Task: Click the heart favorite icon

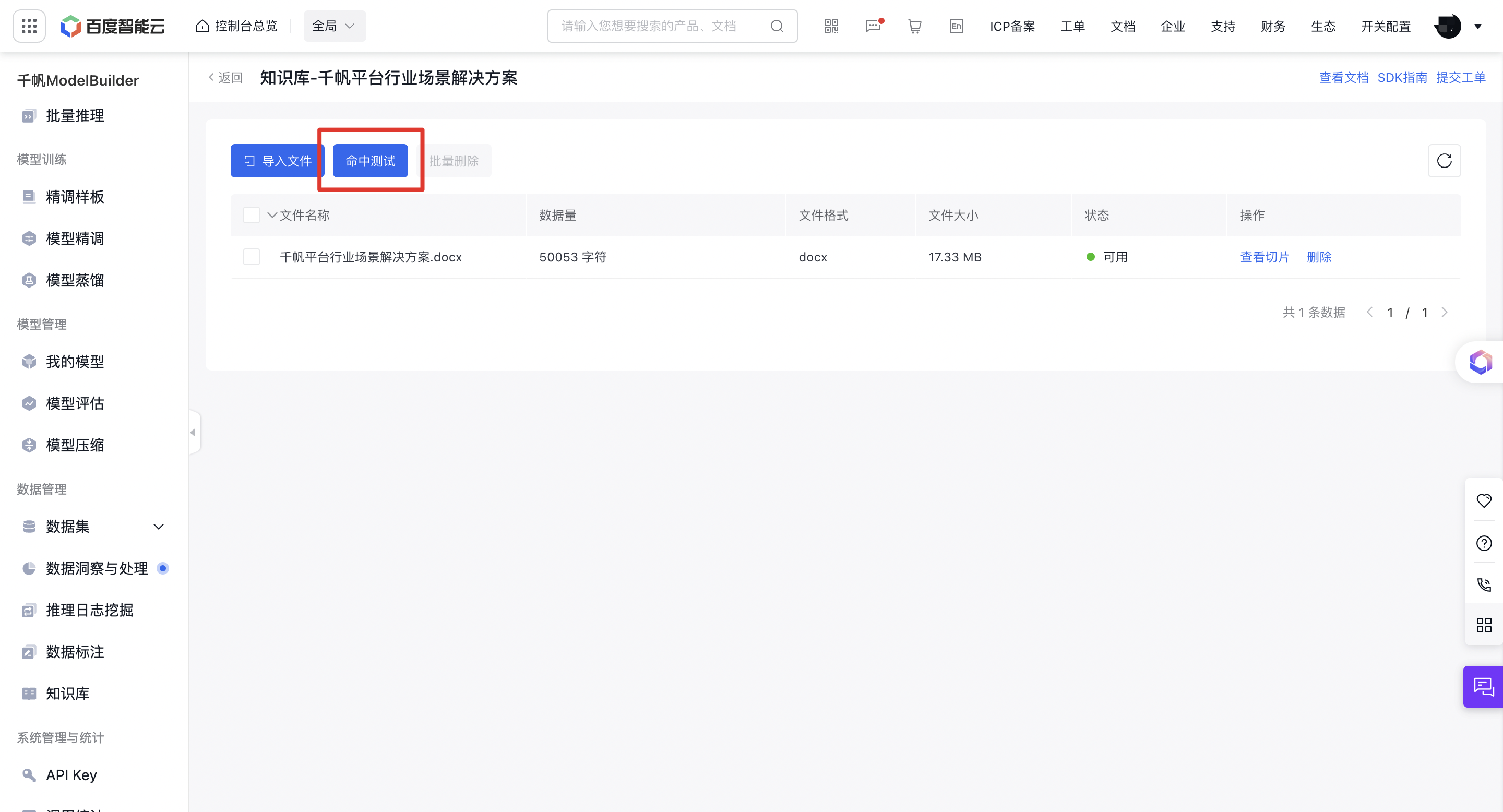Action: [x=1484, y=500]
